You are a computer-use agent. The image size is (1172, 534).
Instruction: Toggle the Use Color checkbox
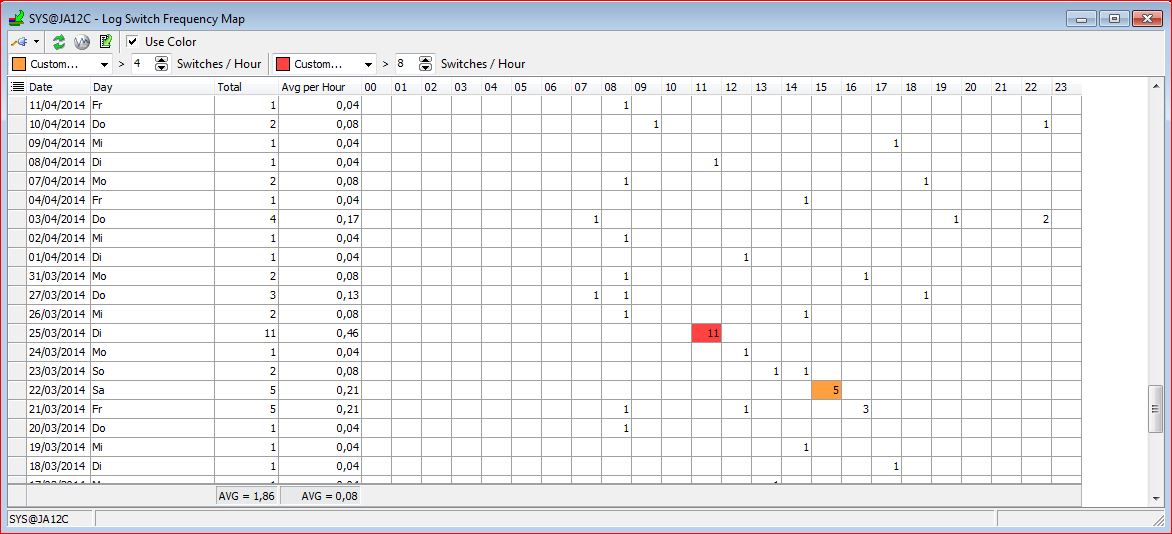tap(132, 42)
